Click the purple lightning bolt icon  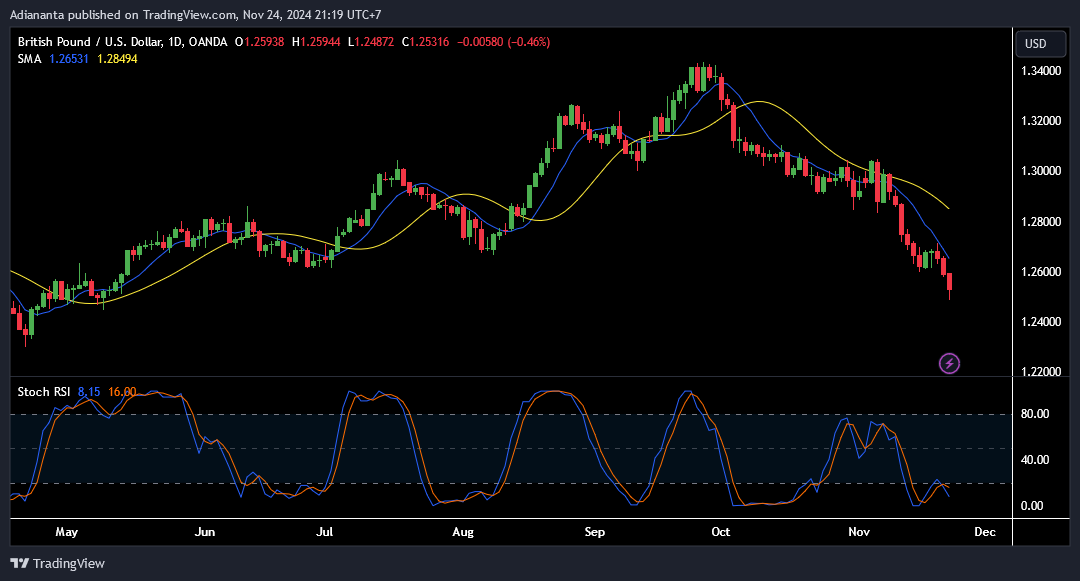[949, 363]
